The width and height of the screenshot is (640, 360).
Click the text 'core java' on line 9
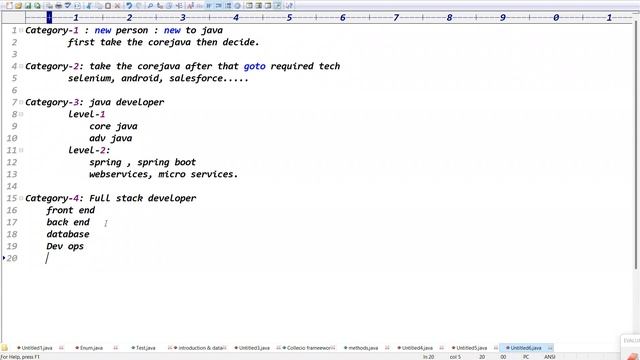pos(113,126)
